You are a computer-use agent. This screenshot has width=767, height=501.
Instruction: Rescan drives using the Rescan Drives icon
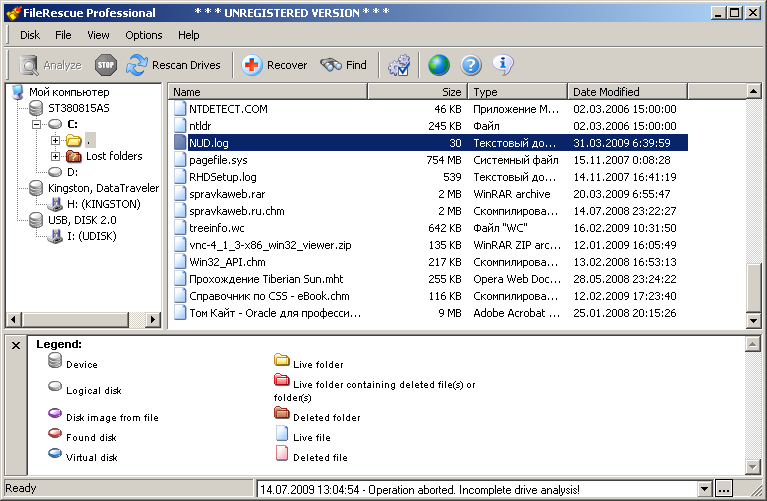(x=136, y=65)
